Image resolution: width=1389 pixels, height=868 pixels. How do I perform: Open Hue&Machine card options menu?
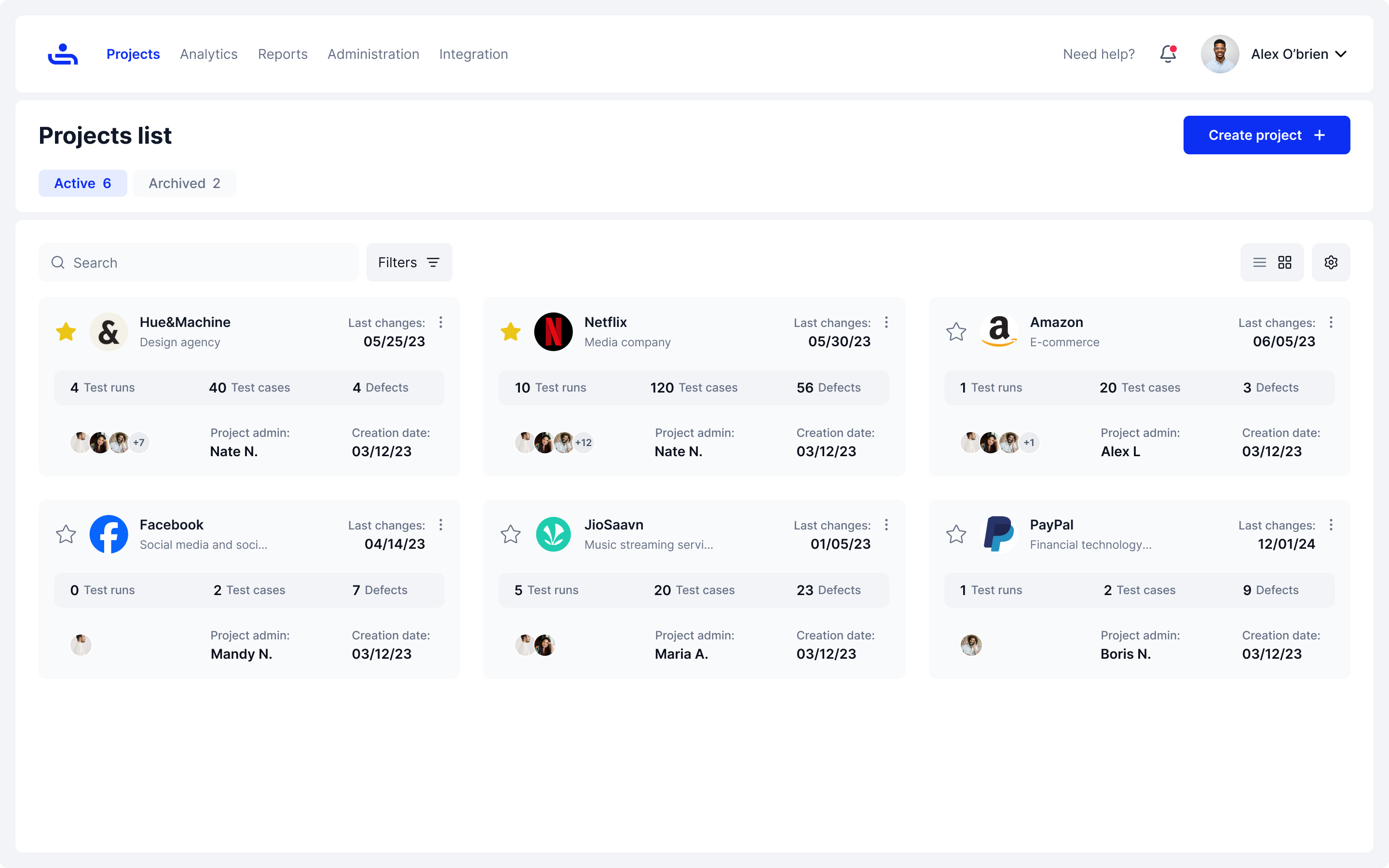coord(441,323)
